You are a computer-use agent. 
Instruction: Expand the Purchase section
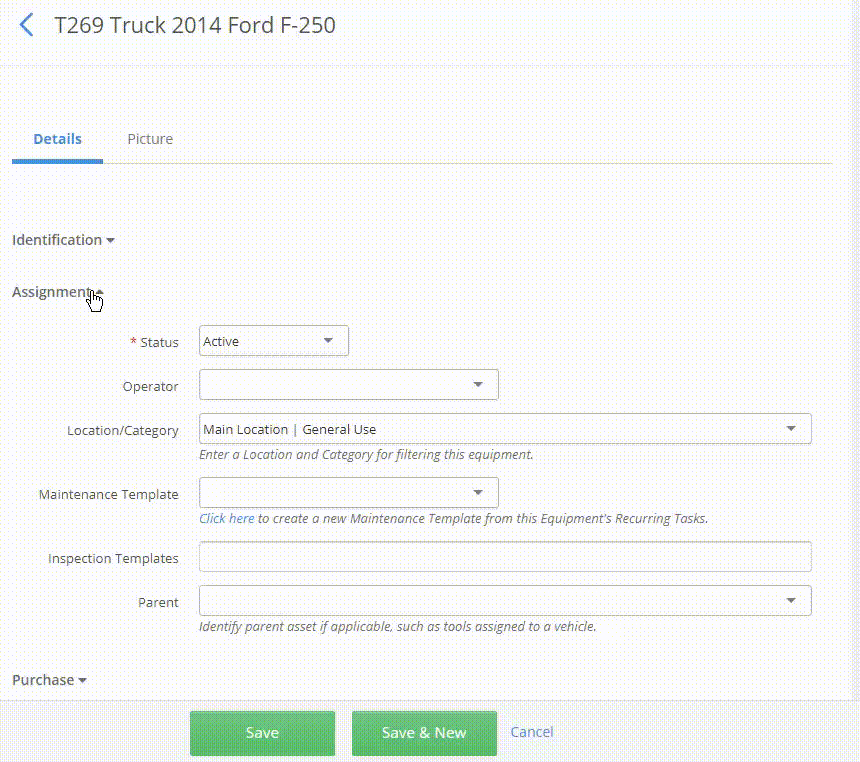(49, 680)
